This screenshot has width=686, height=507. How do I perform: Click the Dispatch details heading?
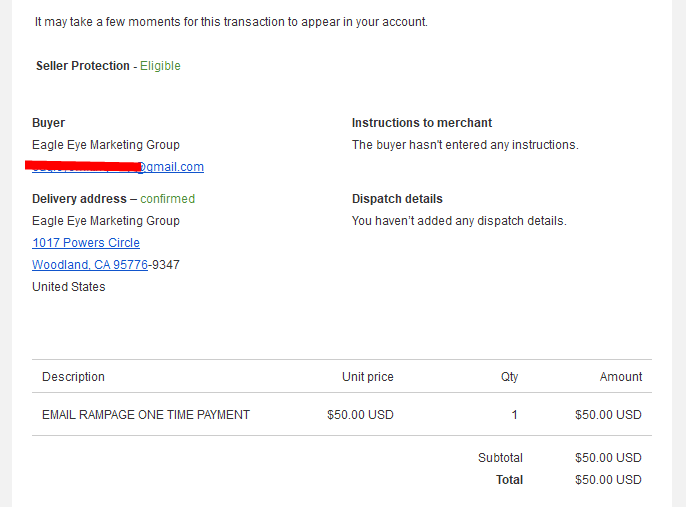pos(397,199)
